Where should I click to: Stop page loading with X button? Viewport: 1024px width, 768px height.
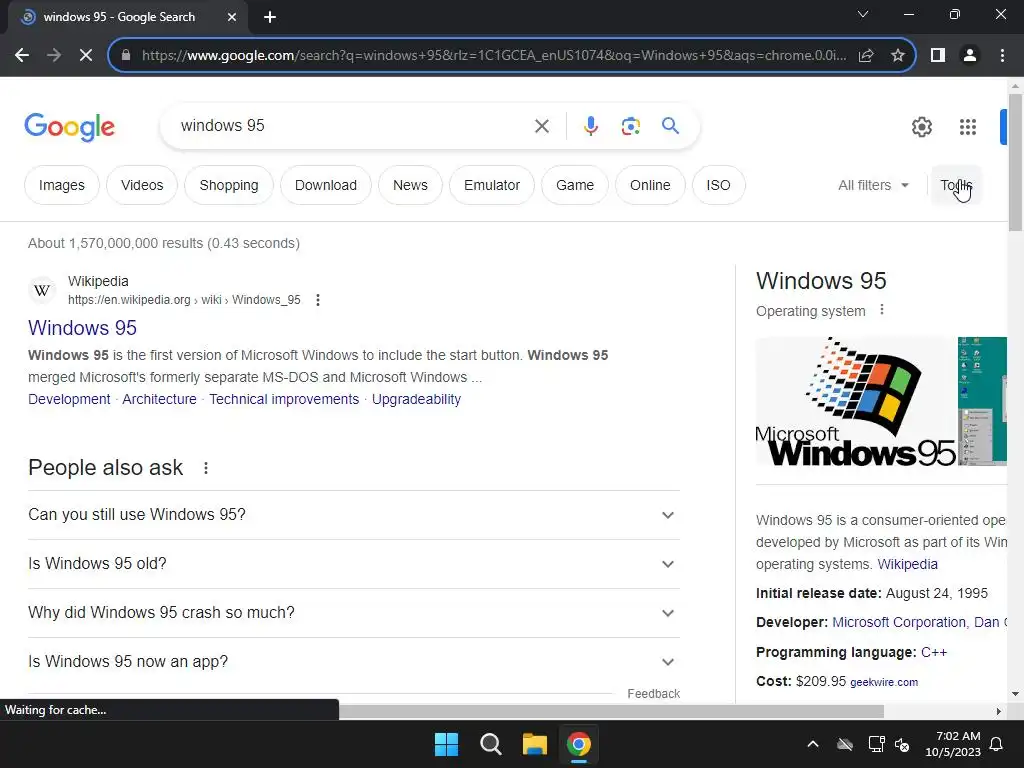point(86,56)
